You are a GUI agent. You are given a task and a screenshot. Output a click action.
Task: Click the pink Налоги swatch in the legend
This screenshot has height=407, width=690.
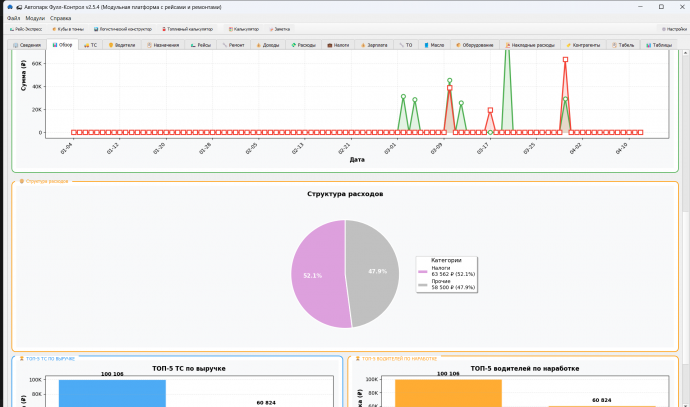422,271
